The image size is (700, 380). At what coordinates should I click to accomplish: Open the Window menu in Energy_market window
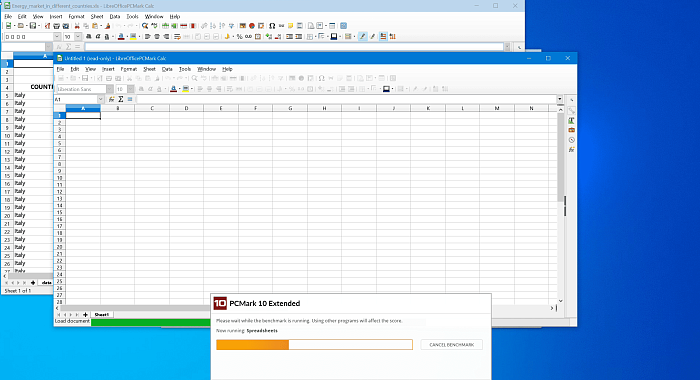click(154, 17)
